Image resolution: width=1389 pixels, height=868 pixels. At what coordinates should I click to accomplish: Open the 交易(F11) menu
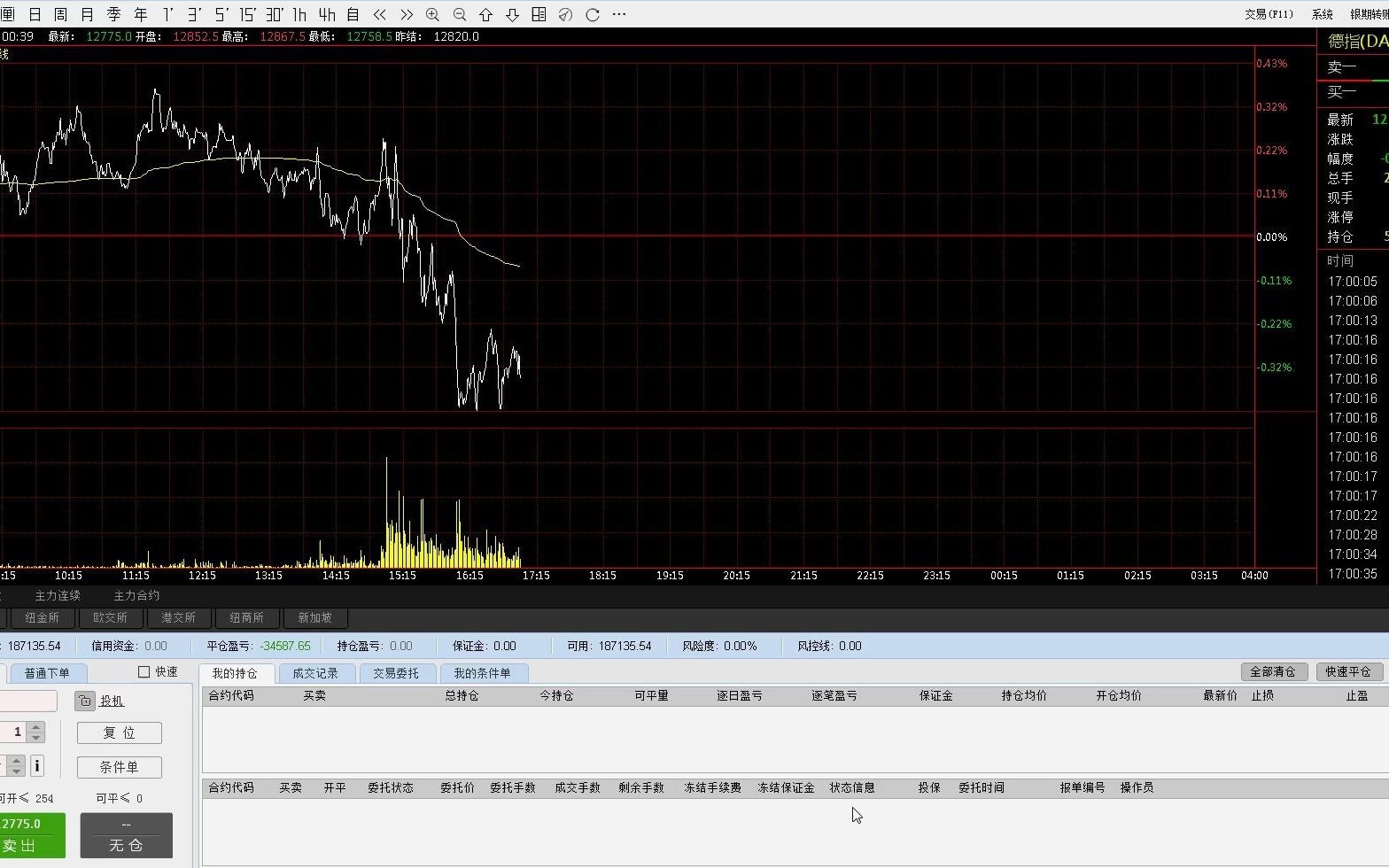1269,14
